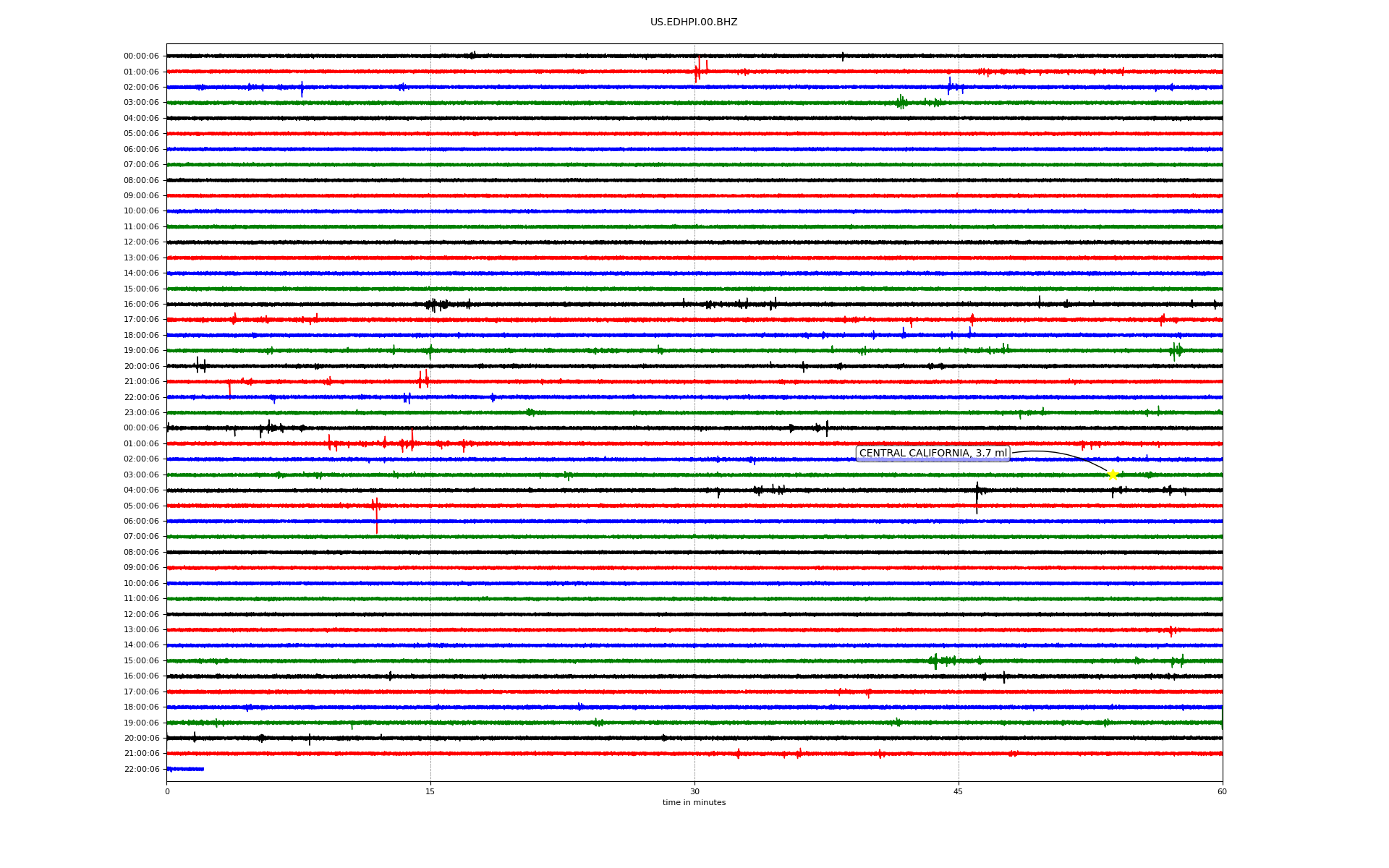Click the 0 tick label on x-axis

pos(167,791)
